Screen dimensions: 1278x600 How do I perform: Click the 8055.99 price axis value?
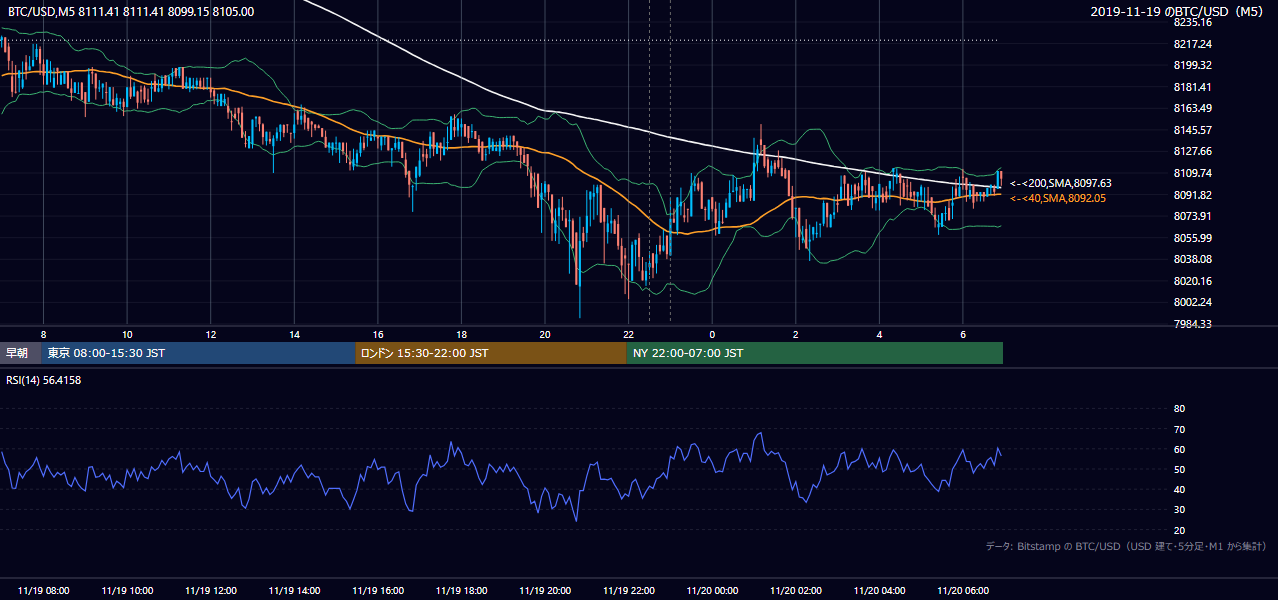click(1192, 238)
